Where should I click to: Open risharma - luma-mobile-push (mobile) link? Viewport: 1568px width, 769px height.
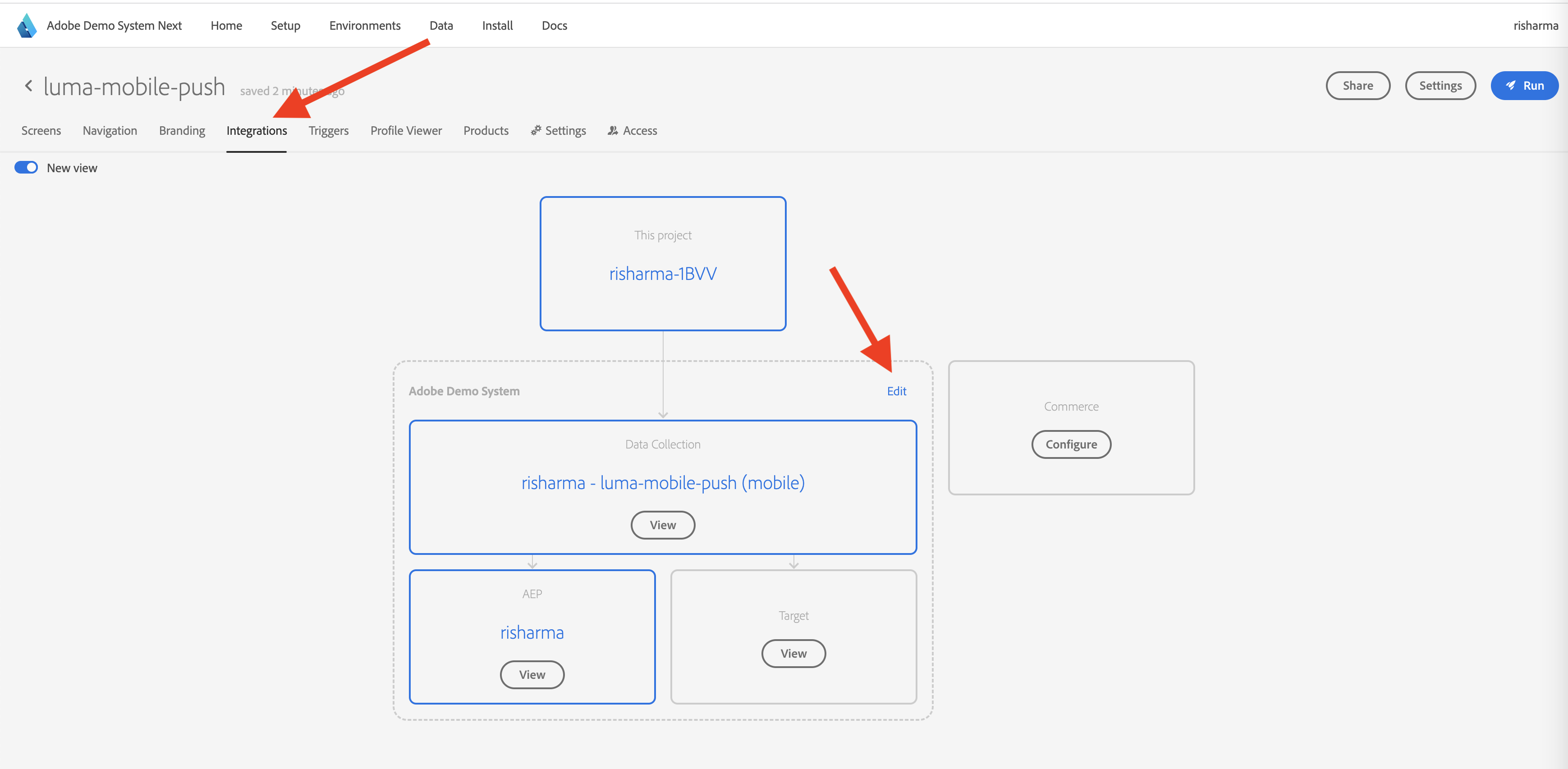663,482
